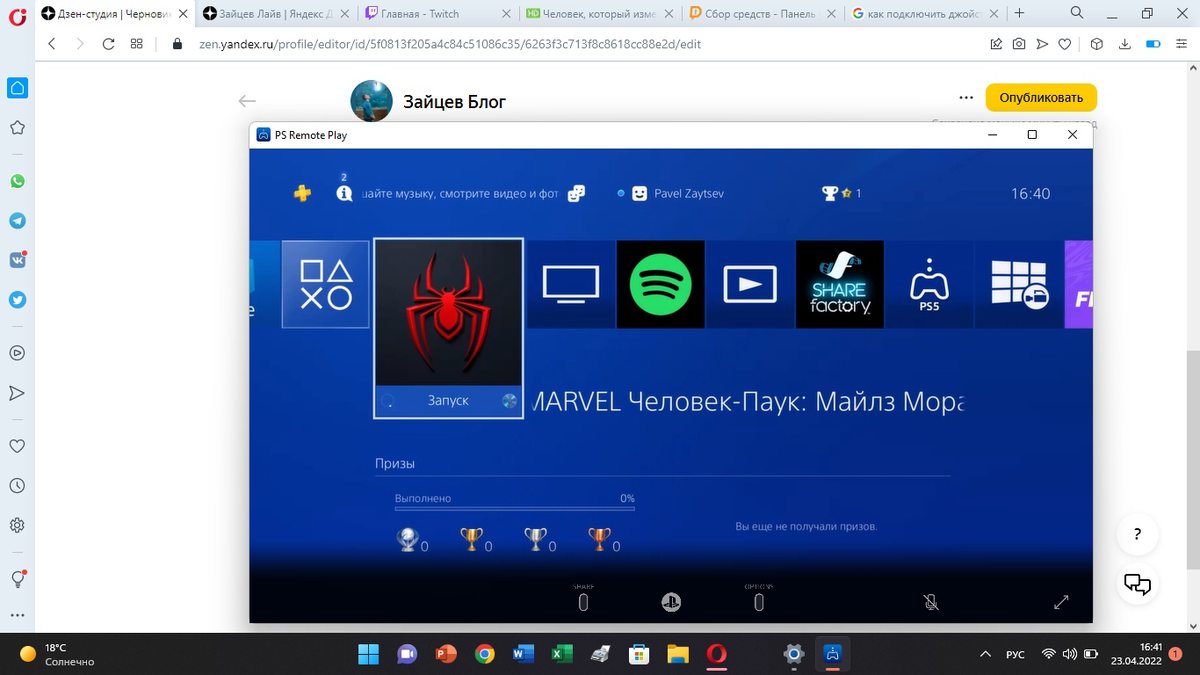Open the PS5 controller tile

coord(929,284)
